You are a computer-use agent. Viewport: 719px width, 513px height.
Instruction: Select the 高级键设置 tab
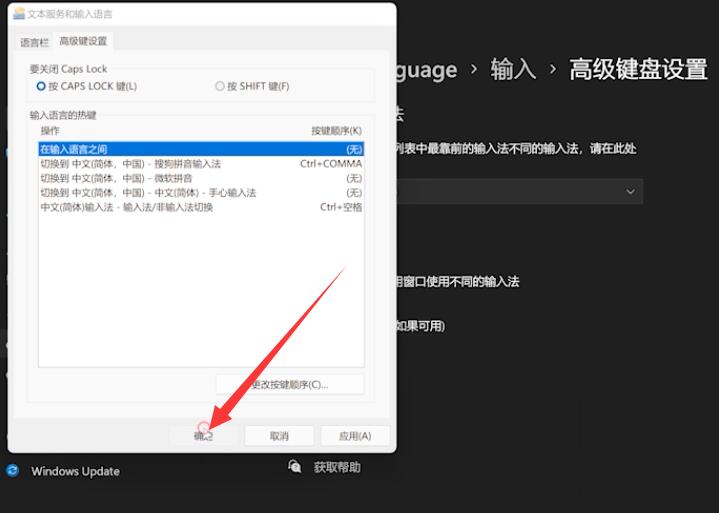coord(83,41)
